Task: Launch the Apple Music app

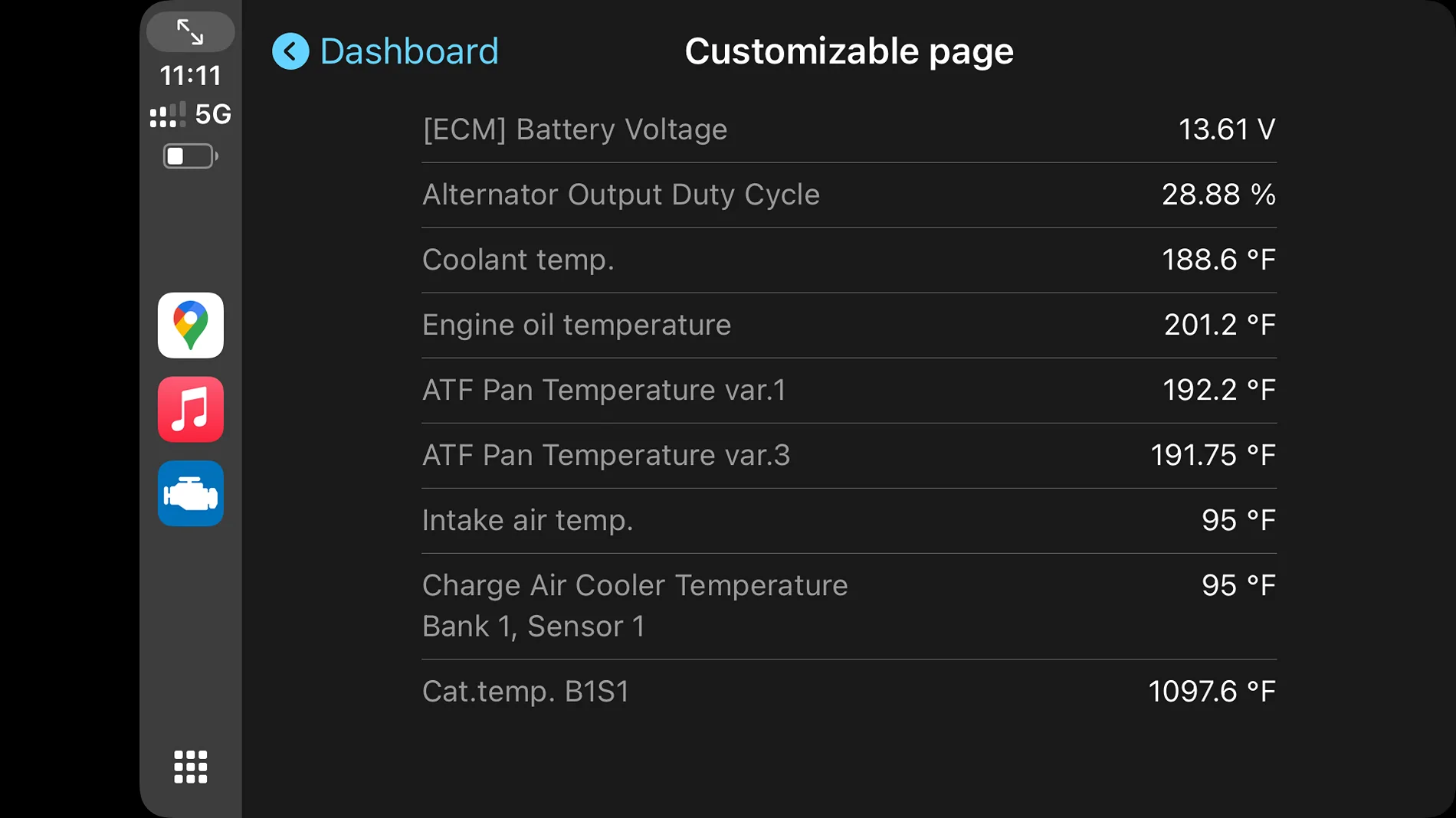Action: 190,409
